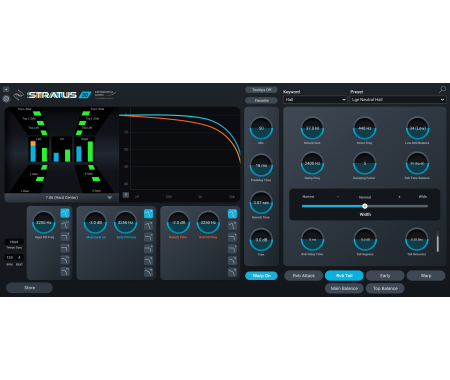The image size is (450, 380).
Task: Click the small square button below the frequency graph
Action: point(126,195)
